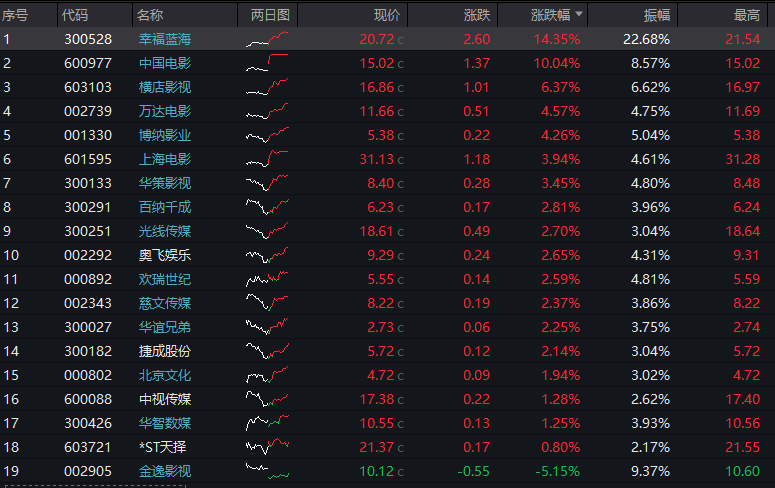
Task: Click the 中视传媒 stock name
Action: tap(165, 399)
